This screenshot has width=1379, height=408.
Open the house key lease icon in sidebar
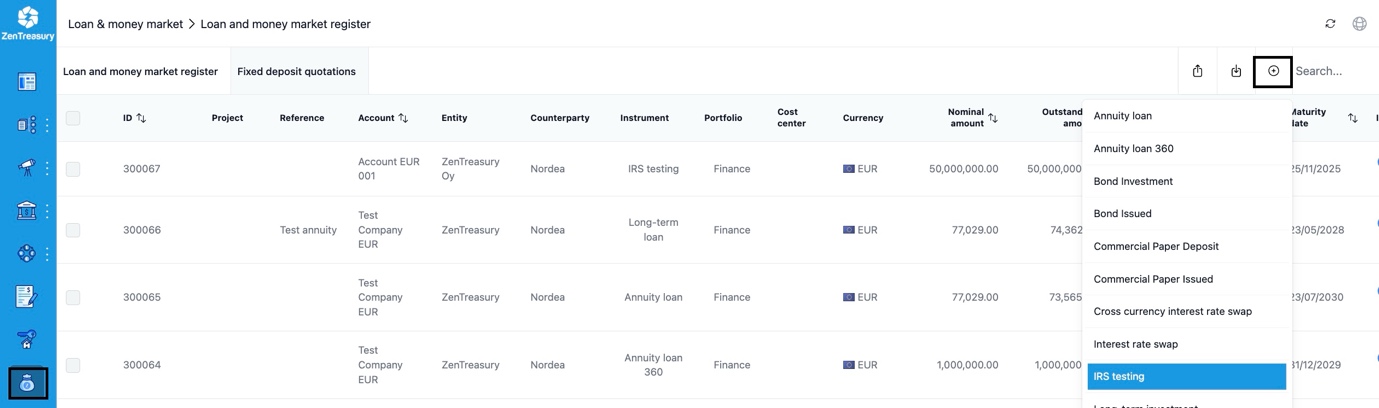click(26, 340)
